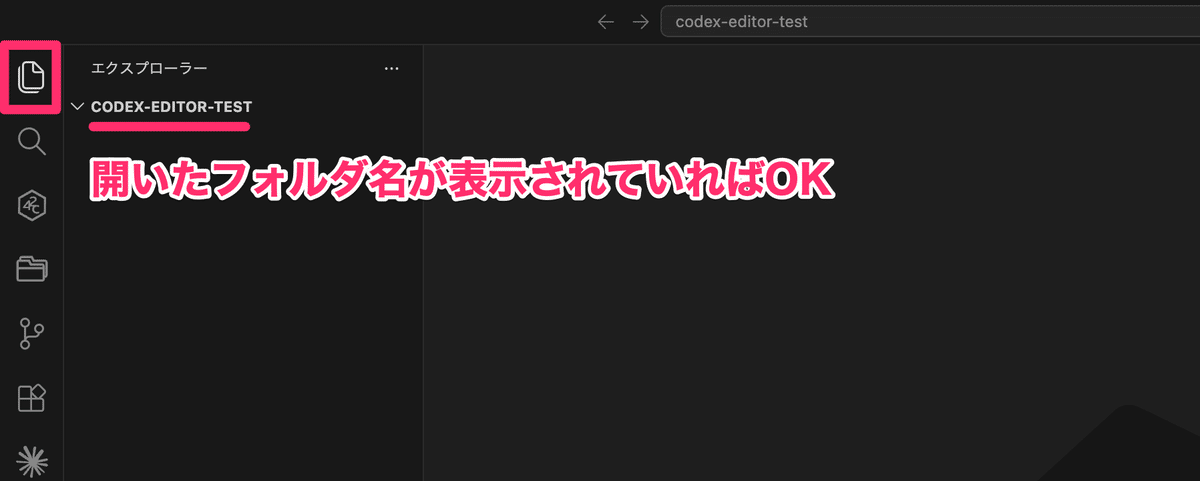Click the codex-editor-test command center field
1200x481 pixels.
(930, 21)
